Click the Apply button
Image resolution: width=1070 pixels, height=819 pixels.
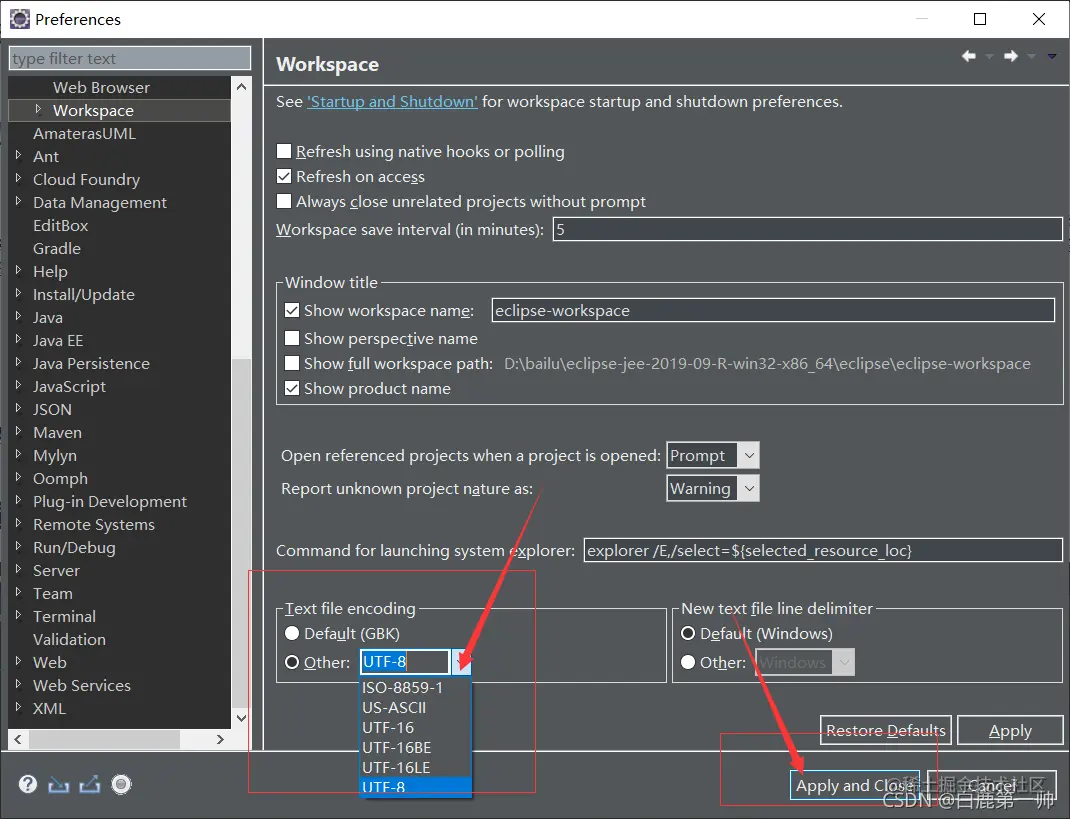1010,730
